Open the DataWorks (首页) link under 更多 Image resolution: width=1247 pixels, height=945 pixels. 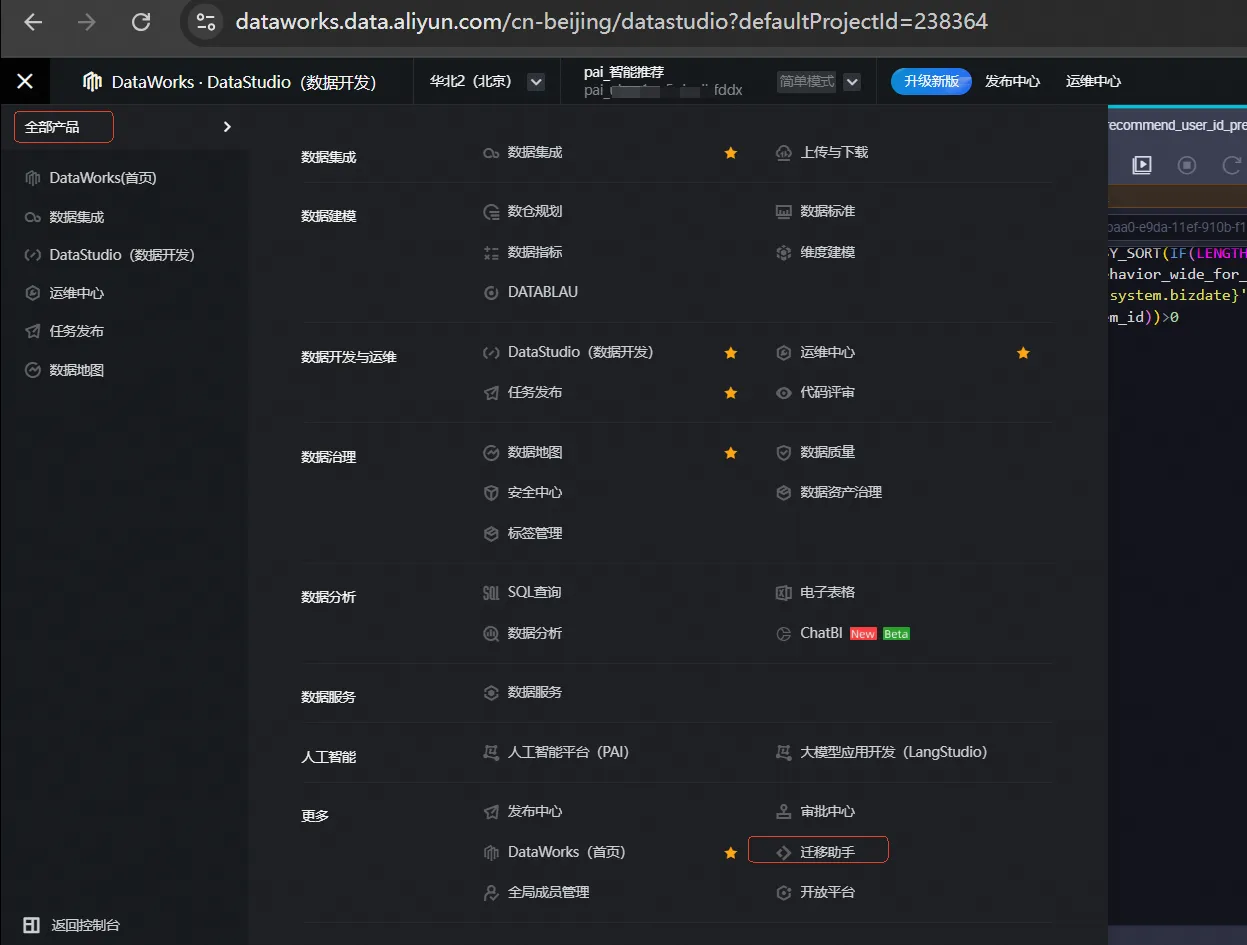(566, 852)
